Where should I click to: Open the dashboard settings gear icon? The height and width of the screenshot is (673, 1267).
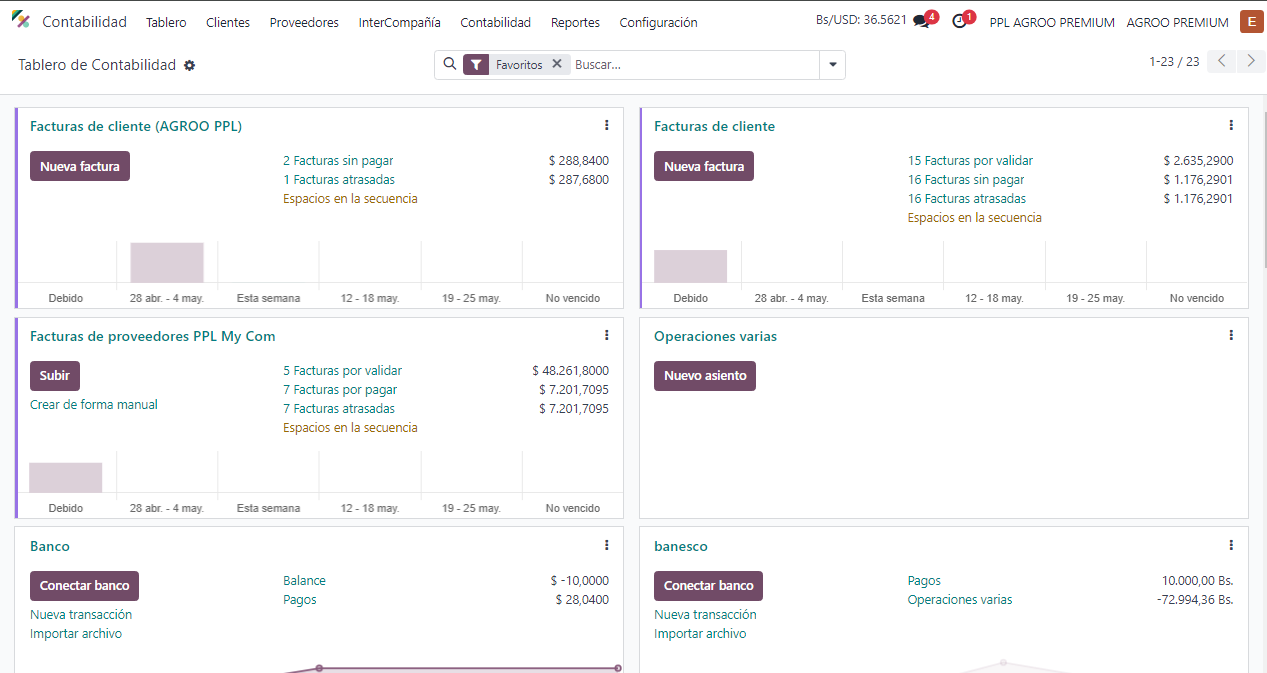click(190, 65)
